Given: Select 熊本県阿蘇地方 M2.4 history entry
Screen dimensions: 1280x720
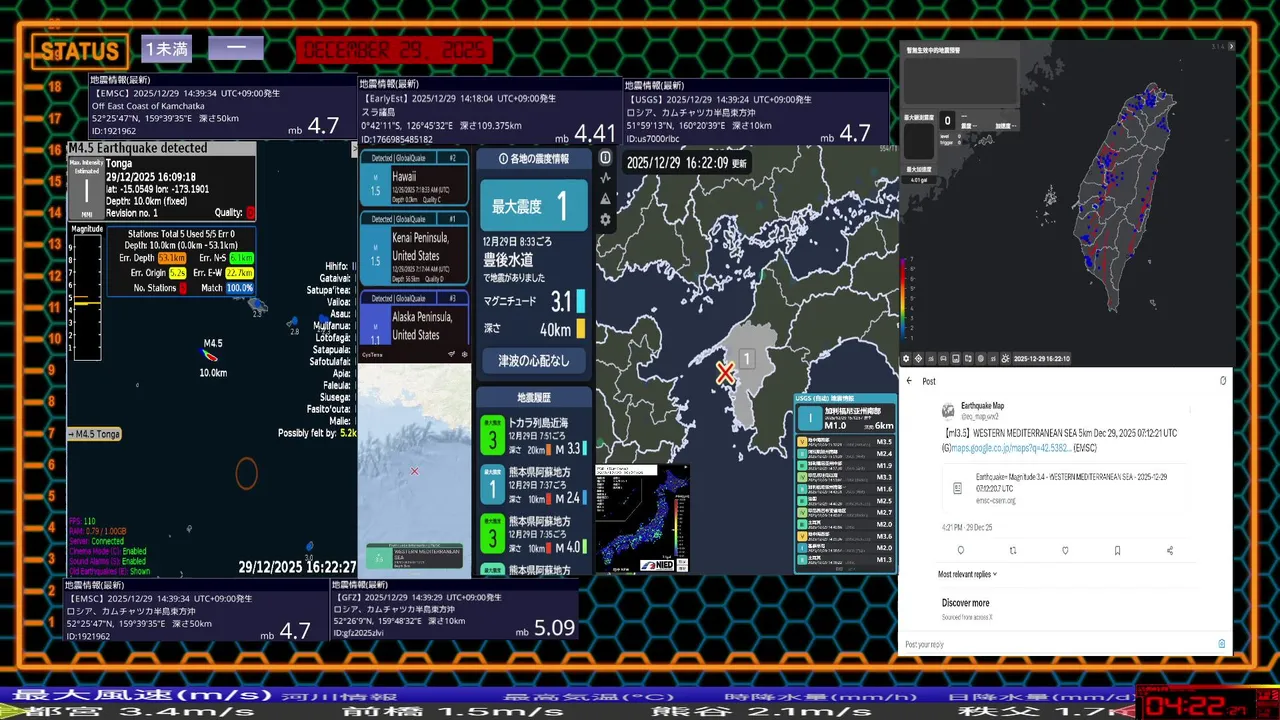Looking at the screenshot, I should pyautogui.click(x=535, y=484).
